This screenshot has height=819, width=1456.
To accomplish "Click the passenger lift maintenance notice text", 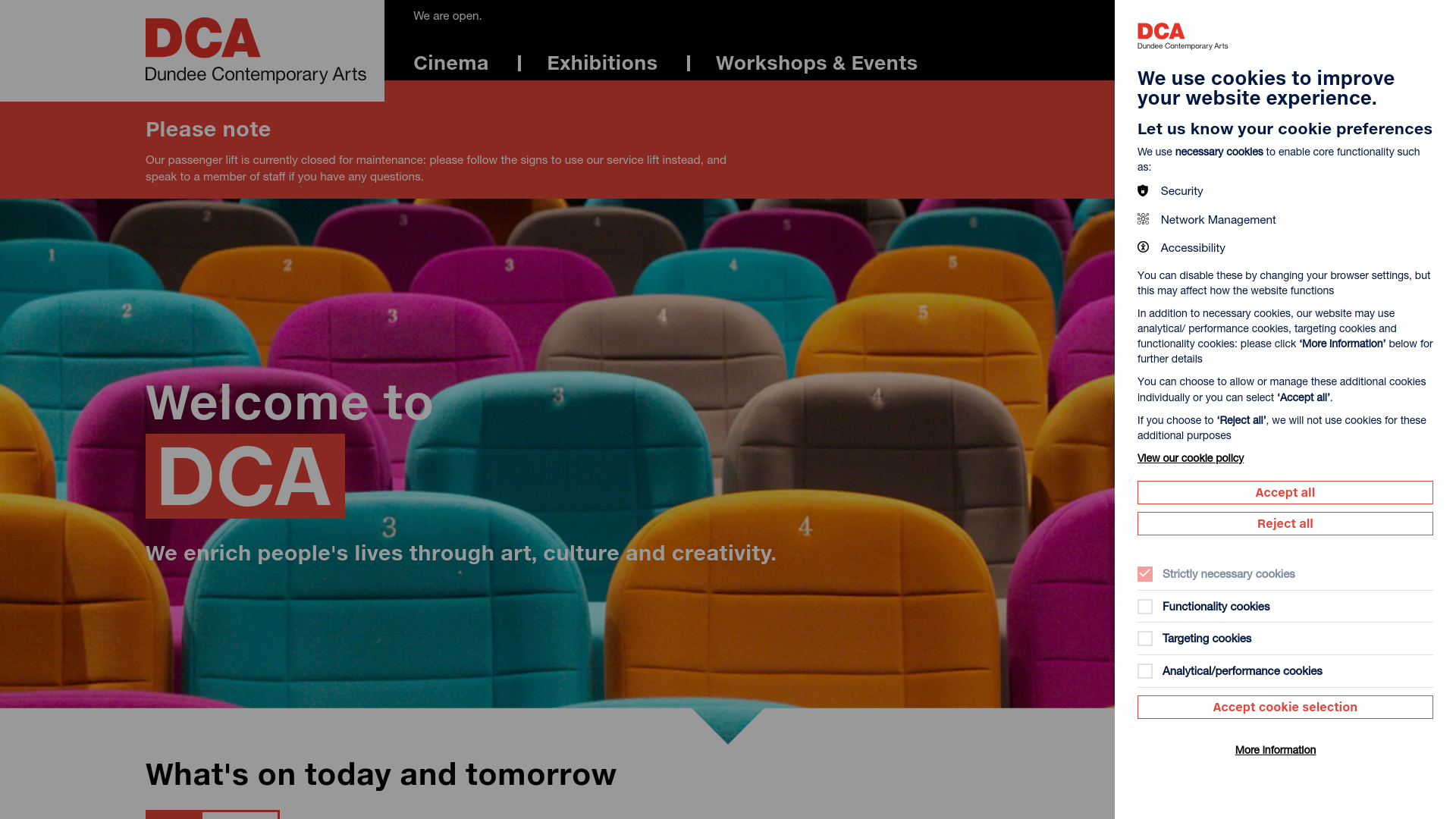I will 436,168.
